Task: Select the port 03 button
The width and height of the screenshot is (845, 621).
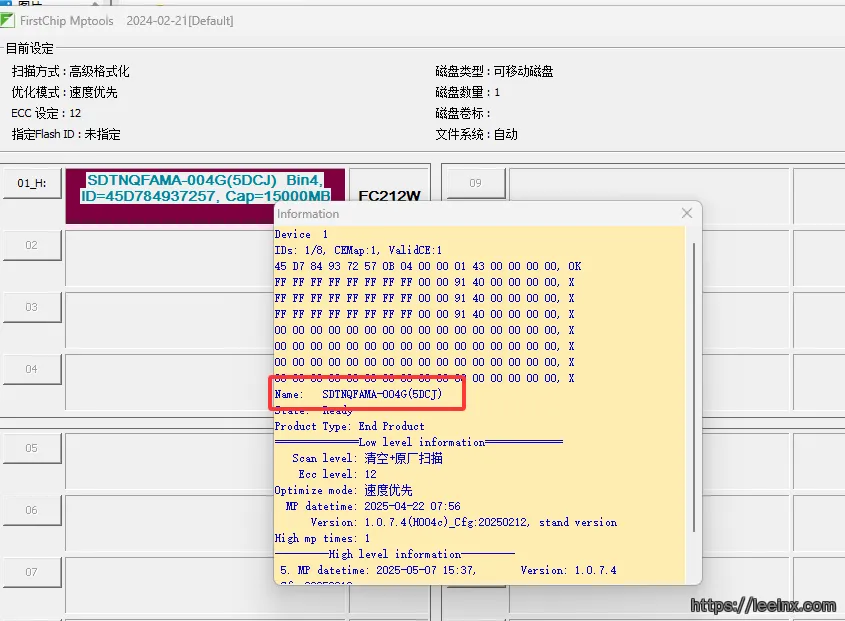Action: point(32,307)
